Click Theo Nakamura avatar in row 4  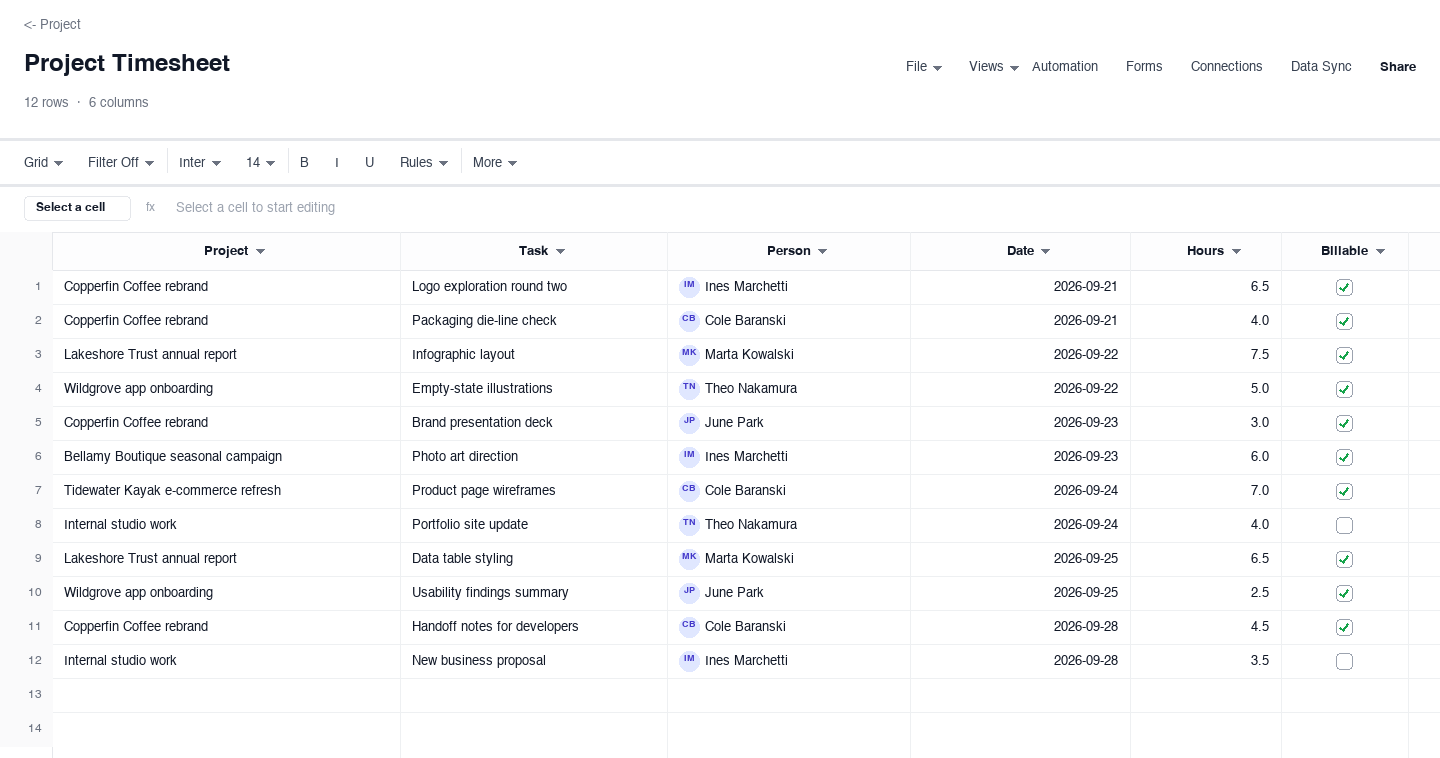click(689, 389)
